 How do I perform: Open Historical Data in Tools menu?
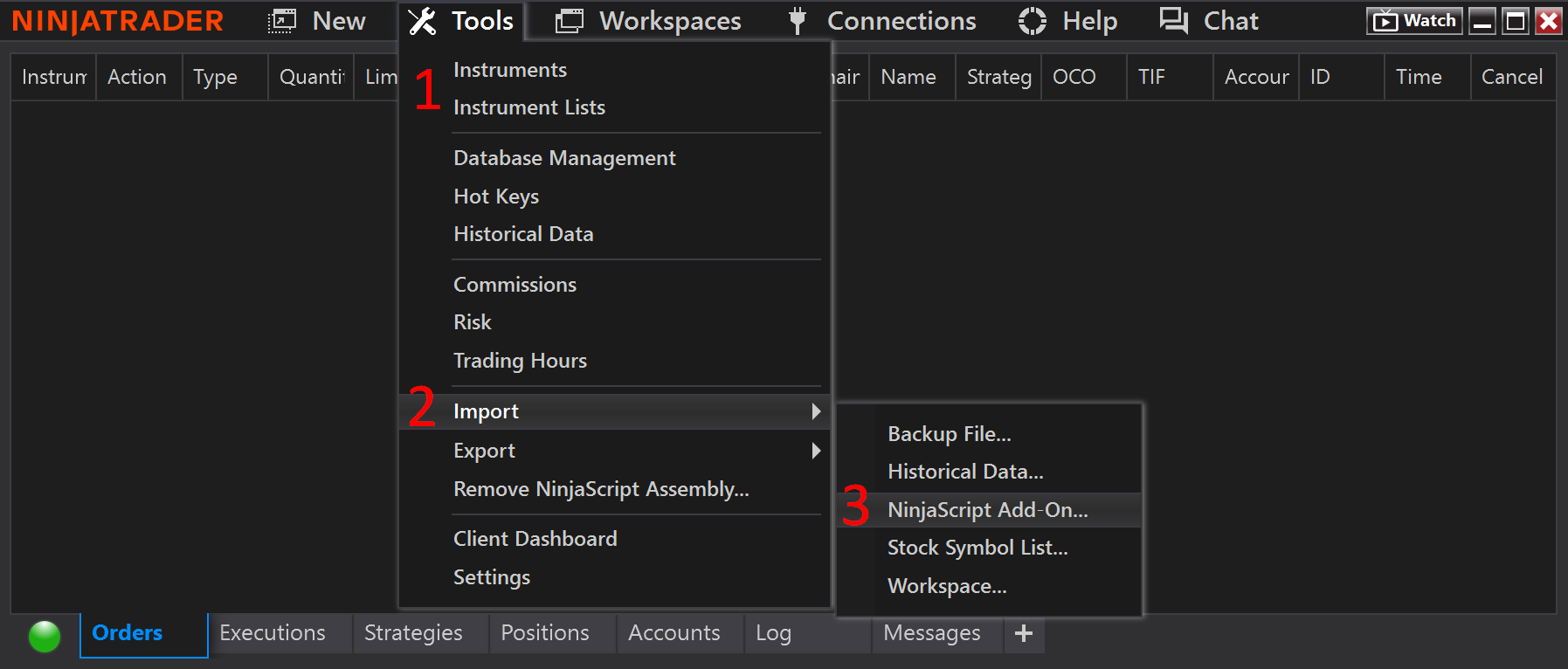tap(523, 234)
